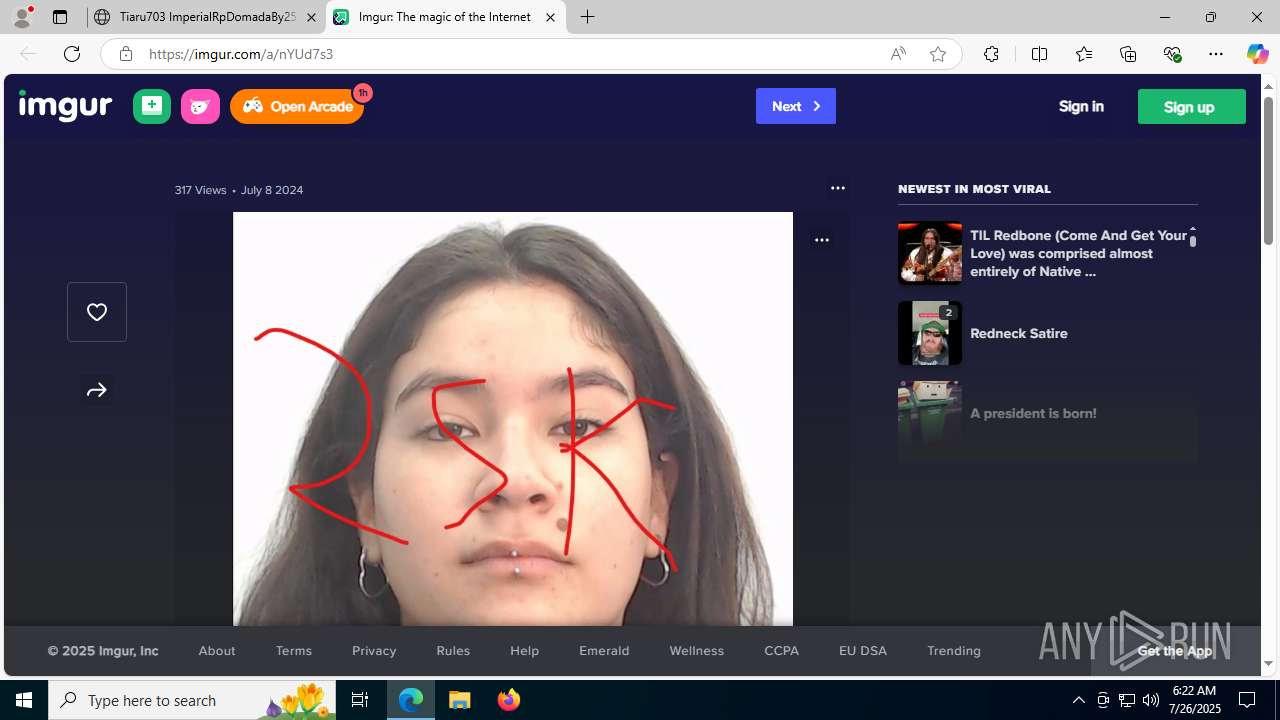Viewport: 1280px width, 720px height.
Task: Close the Tiaru703 tab
Action: [311, 17]
